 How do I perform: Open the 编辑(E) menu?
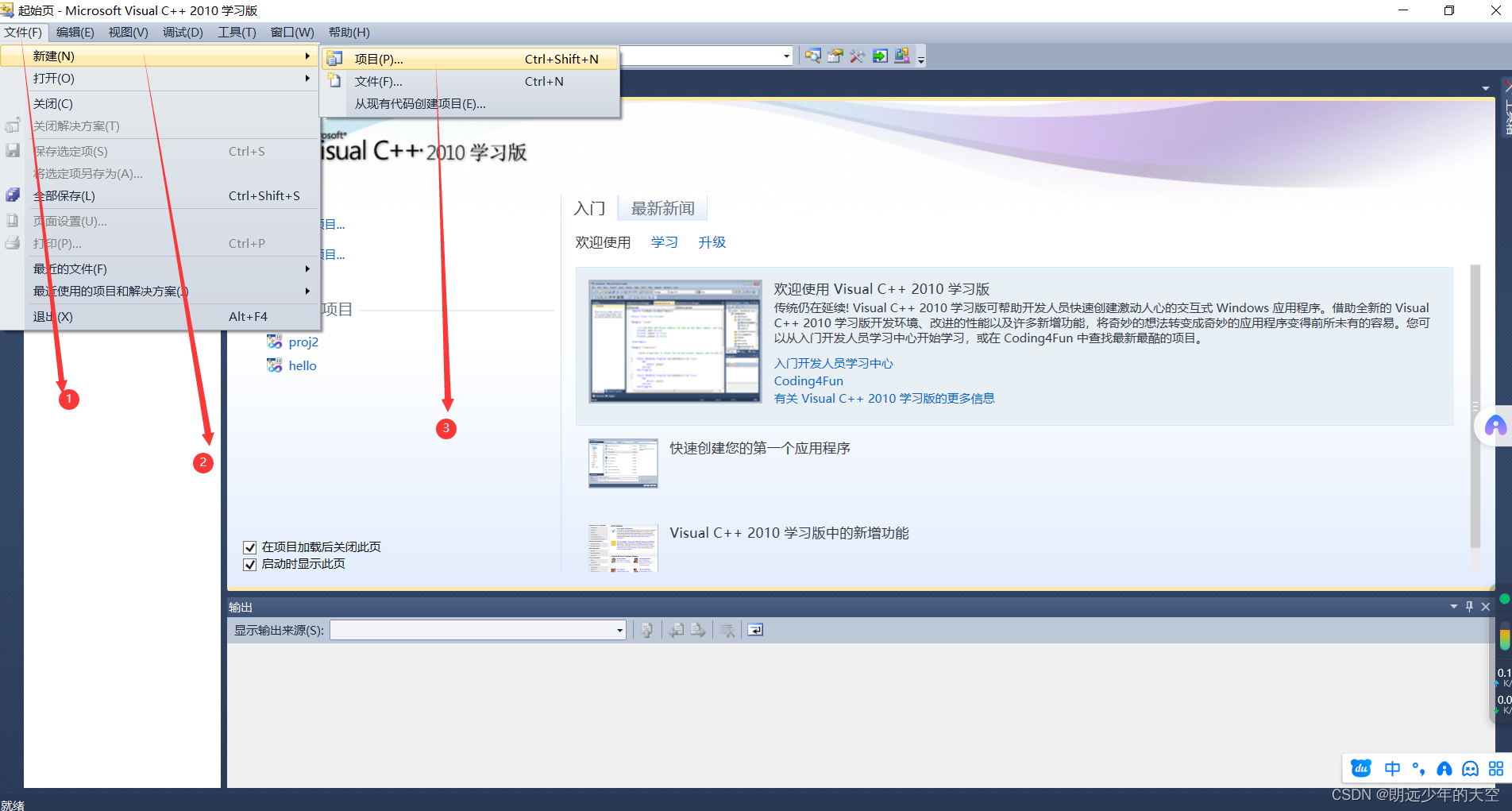point(75,32)
